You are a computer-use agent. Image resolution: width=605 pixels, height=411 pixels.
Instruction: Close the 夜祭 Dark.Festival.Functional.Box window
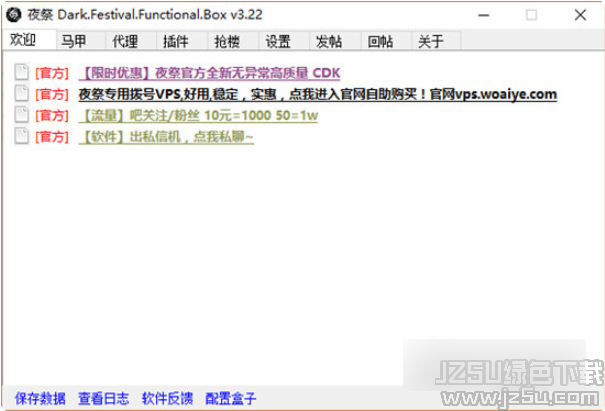[x=580, y=15]
